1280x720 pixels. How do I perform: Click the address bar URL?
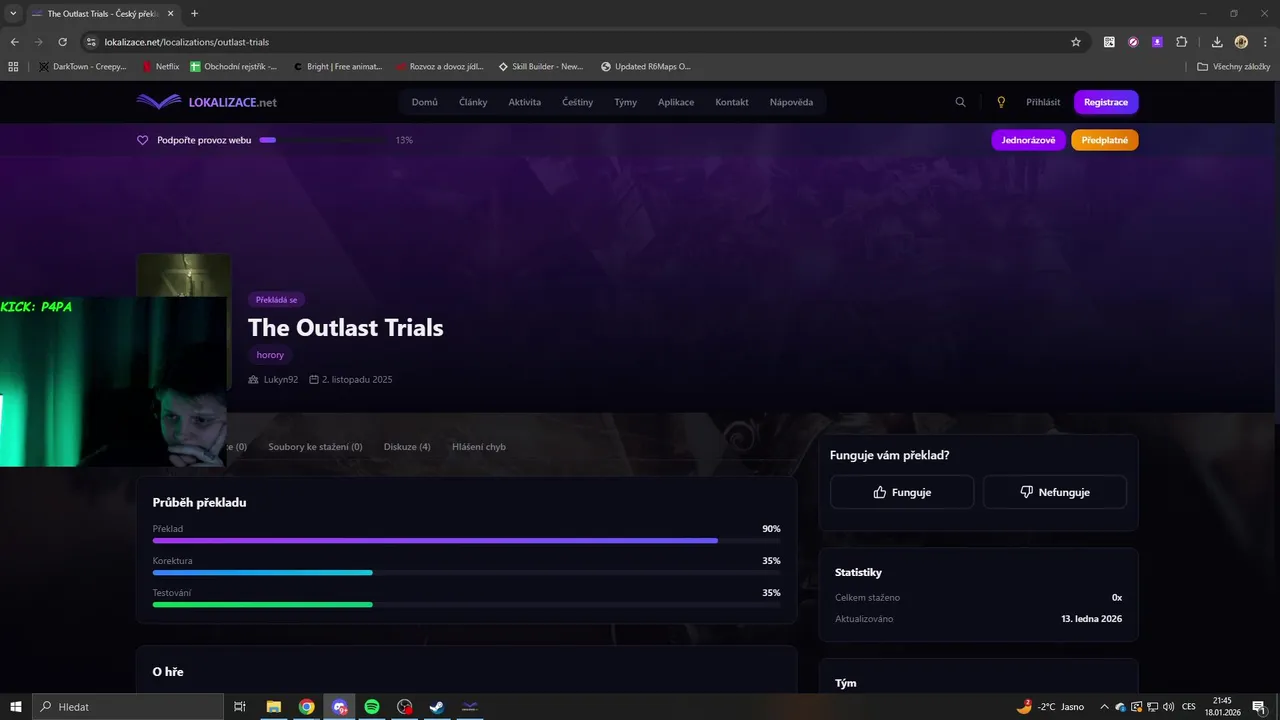click(x=186, y=42)
